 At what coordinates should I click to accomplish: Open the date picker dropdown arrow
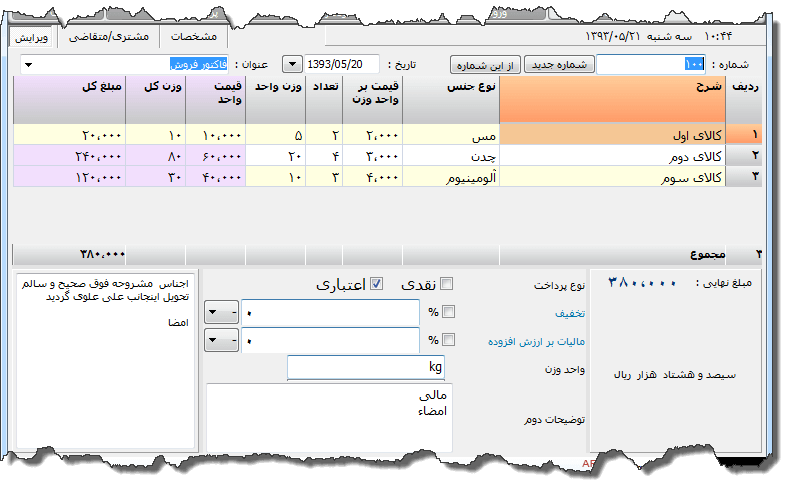pyautogui.click(x=293, y=64)
